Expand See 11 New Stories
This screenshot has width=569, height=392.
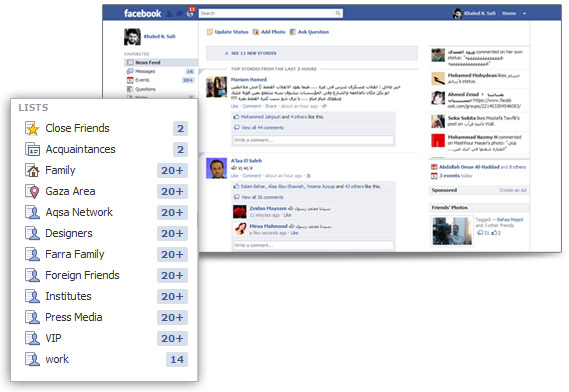click(312, 53)
